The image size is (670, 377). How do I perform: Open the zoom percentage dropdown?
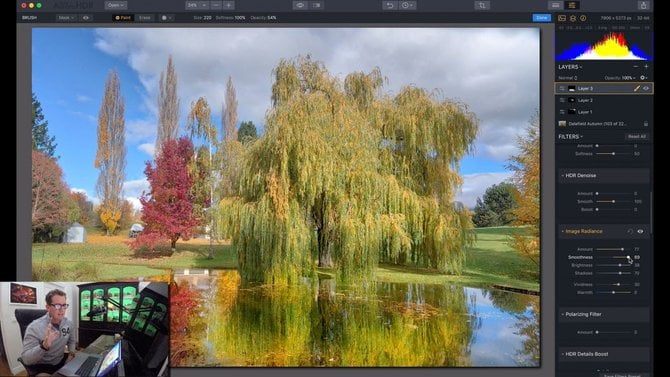197,5
